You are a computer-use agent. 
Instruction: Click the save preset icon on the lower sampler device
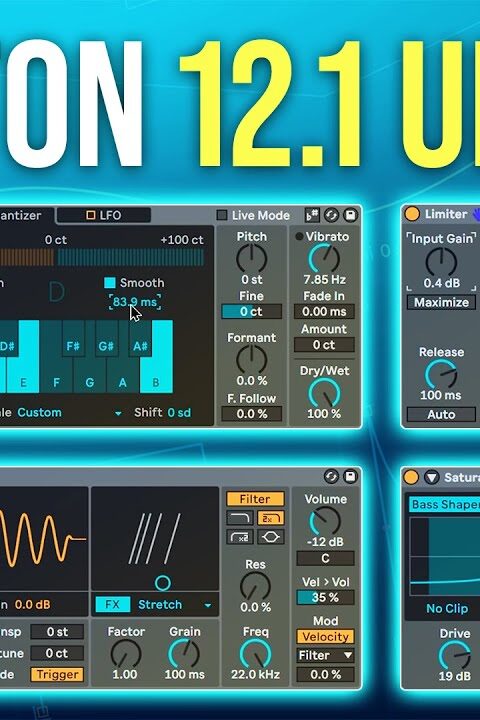(x=350, y=477)
